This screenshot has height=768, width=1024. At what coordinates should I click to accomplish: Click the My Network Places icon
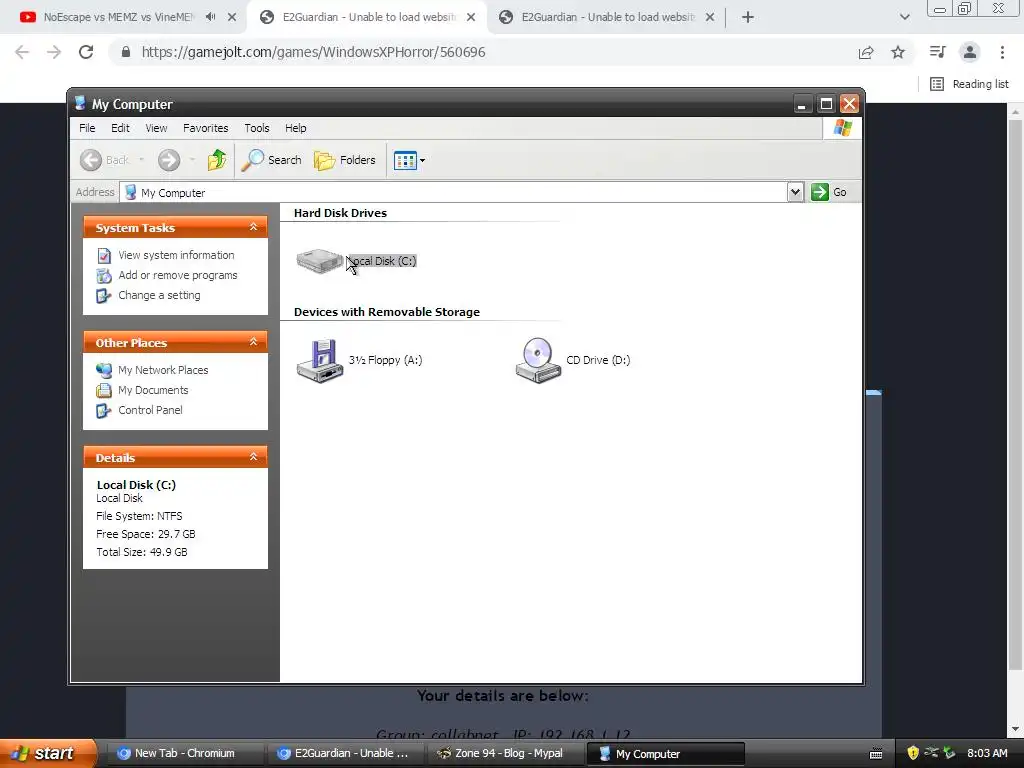coord(104,370)
